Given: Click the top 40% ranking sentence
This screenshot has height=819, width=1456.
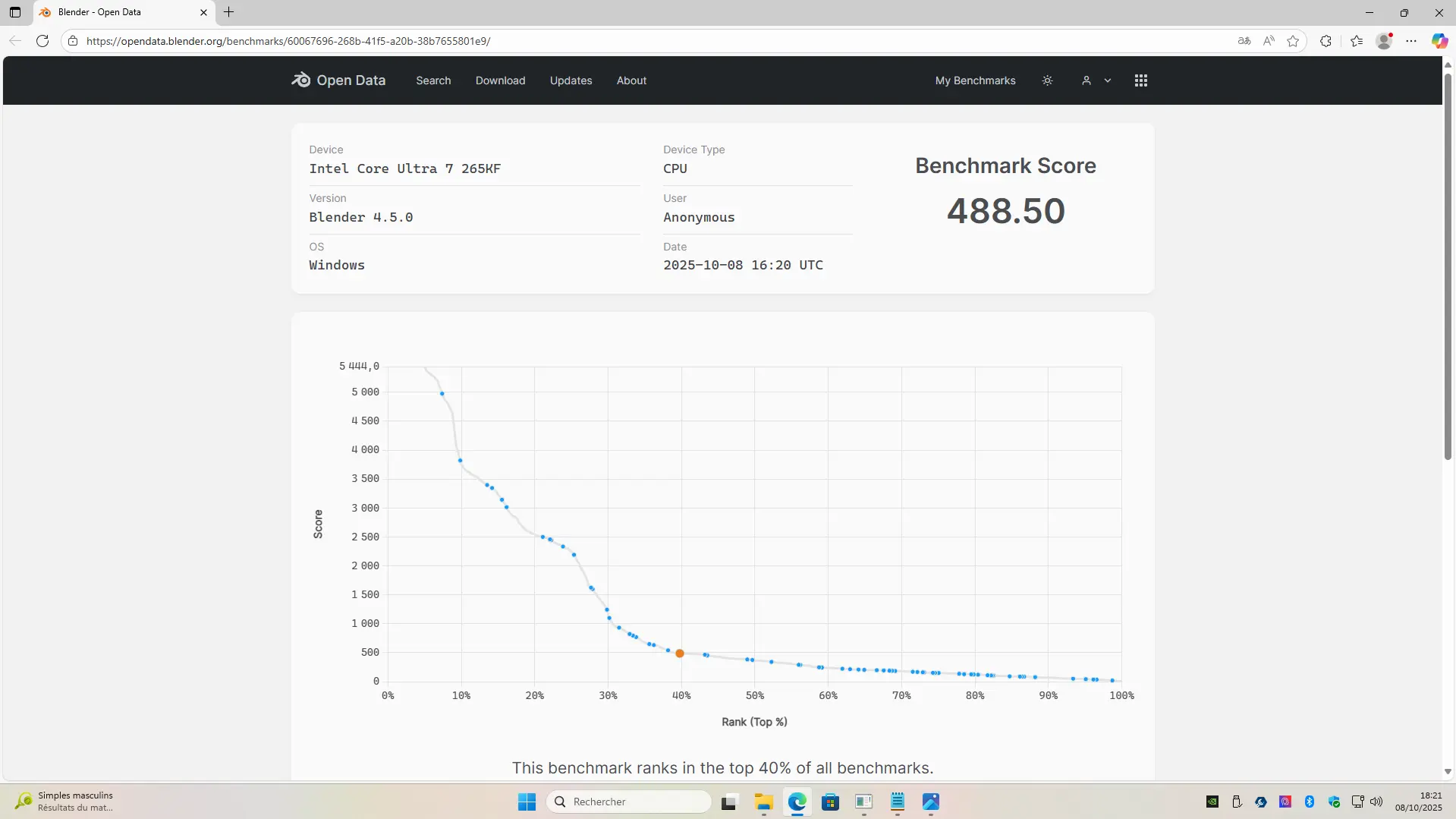Looking at the screenshot, I should click(x=723, y=768).
